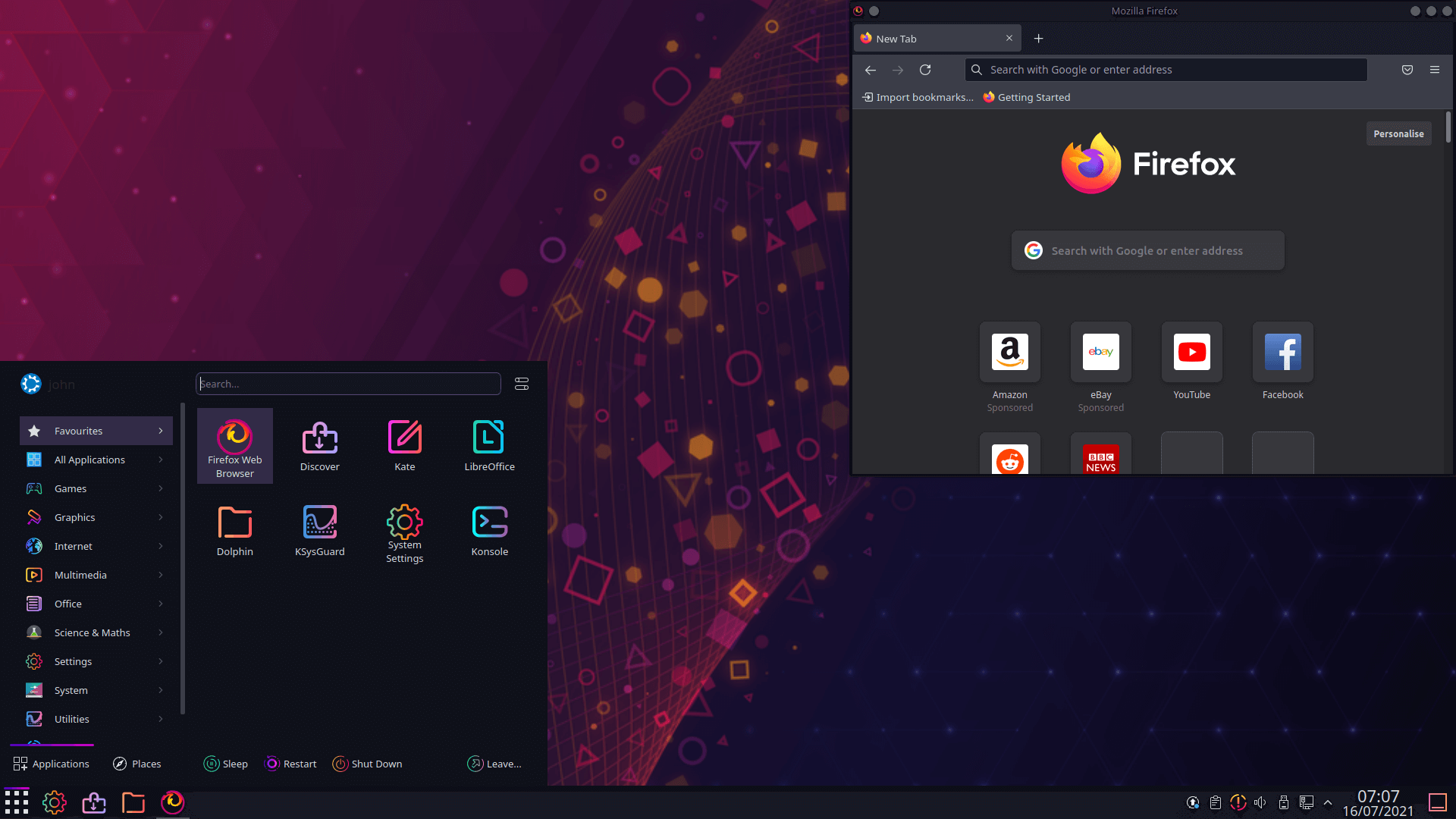The width and height of the screenshot is (1456, 819).
Task: Open Kate text editor
Action: tap(405, 446)
